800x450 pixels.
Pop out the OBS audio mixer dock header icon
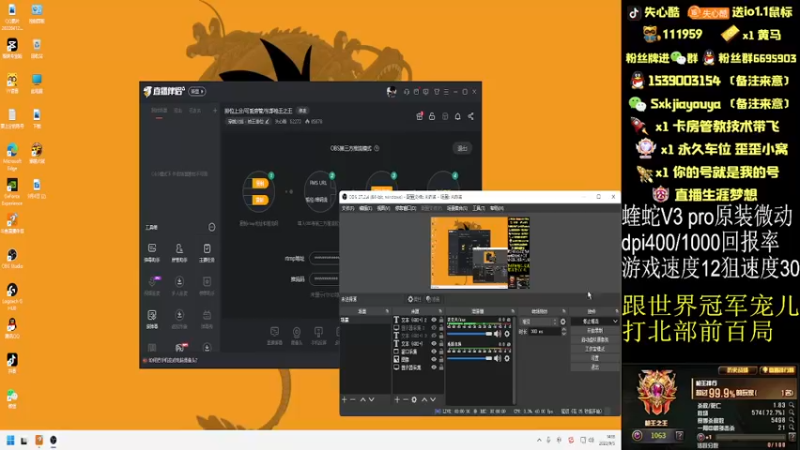point(512,311)
